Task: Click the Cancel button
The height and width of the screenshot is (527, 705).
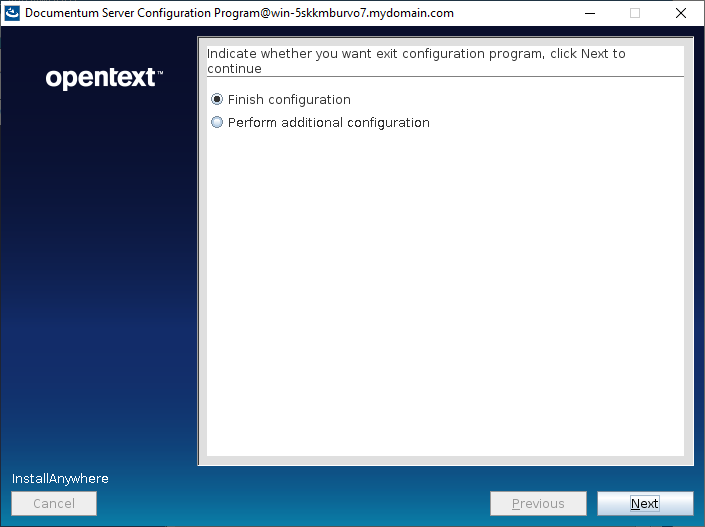Action: tap(54, 504)
